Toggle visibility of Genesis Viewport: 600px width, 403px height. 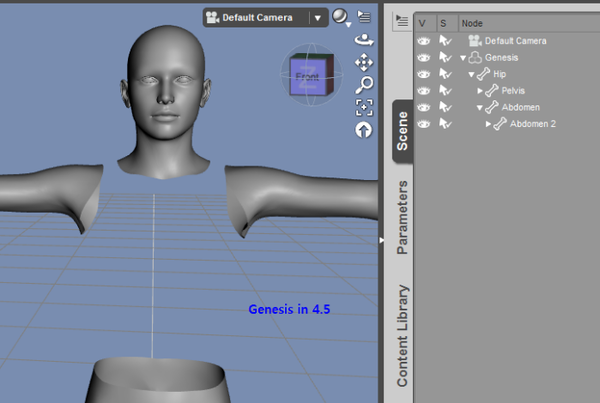point(424,57)
